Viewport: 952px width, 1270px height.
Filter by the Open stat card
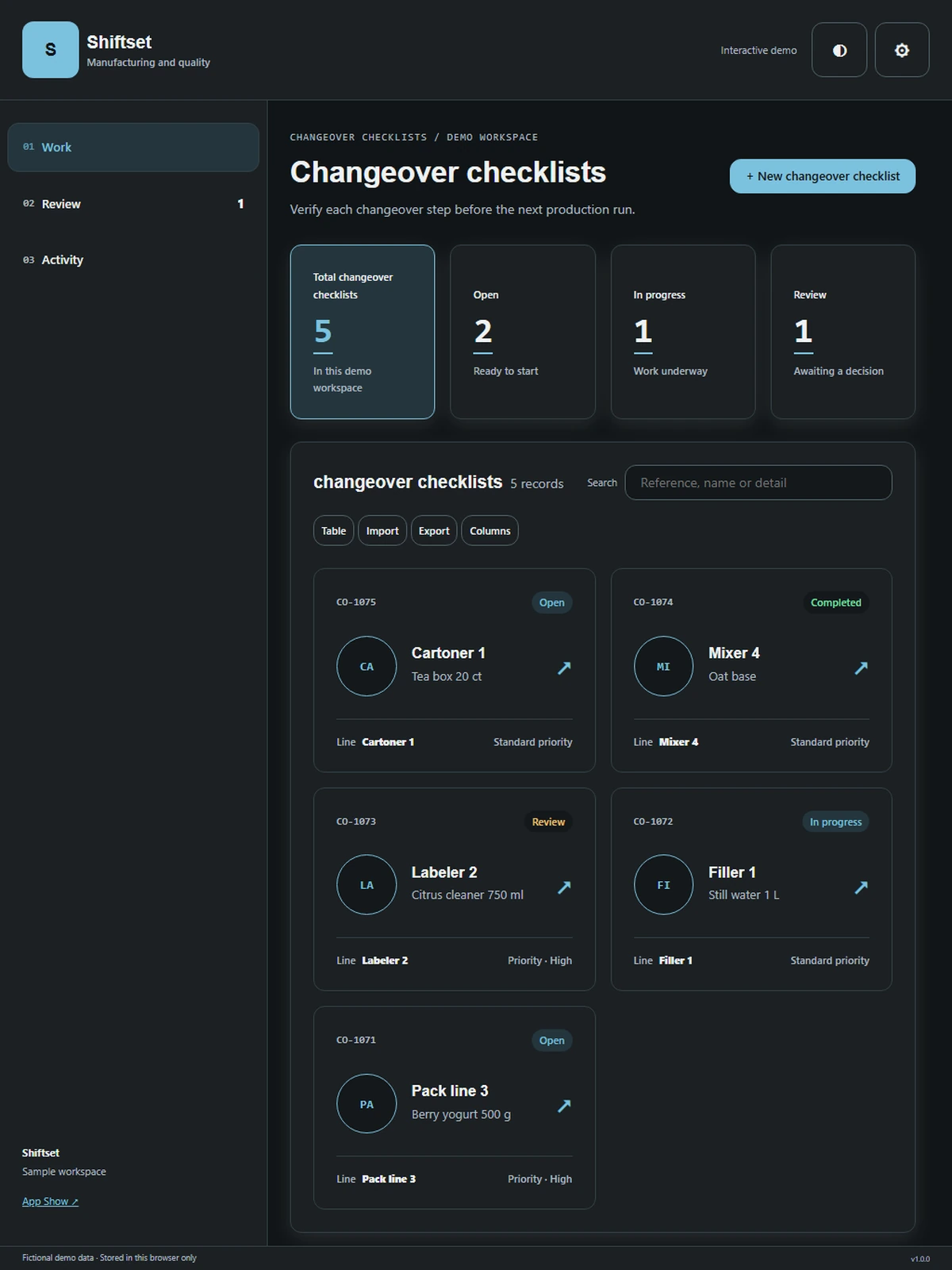click(x=523, y=332)
